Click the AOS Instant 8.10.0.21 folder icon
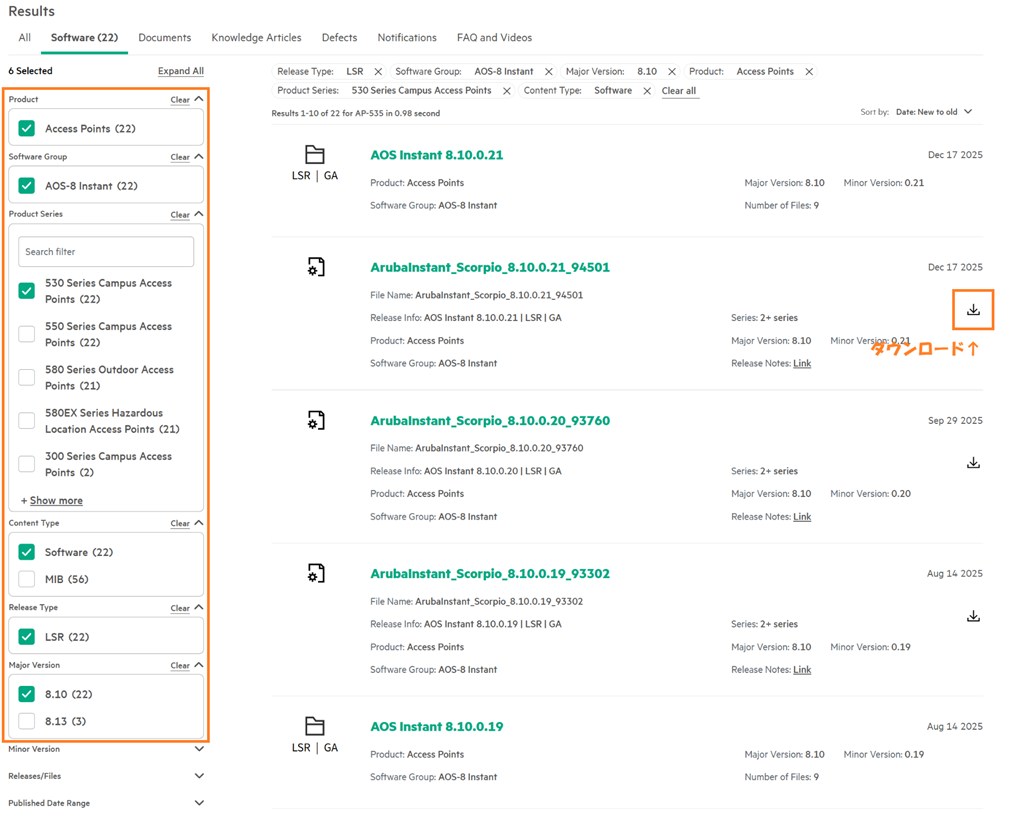 [315, 155]
